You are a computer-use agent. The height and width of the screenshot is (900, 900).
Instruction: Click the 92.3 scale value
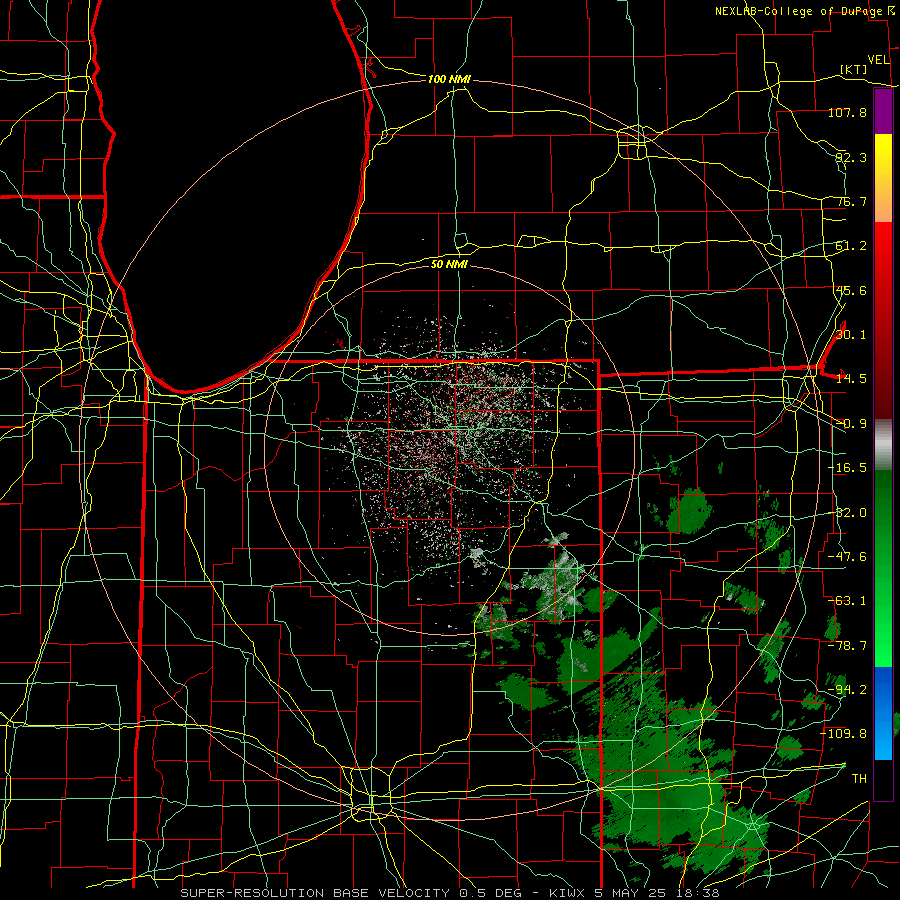[851, 157]
